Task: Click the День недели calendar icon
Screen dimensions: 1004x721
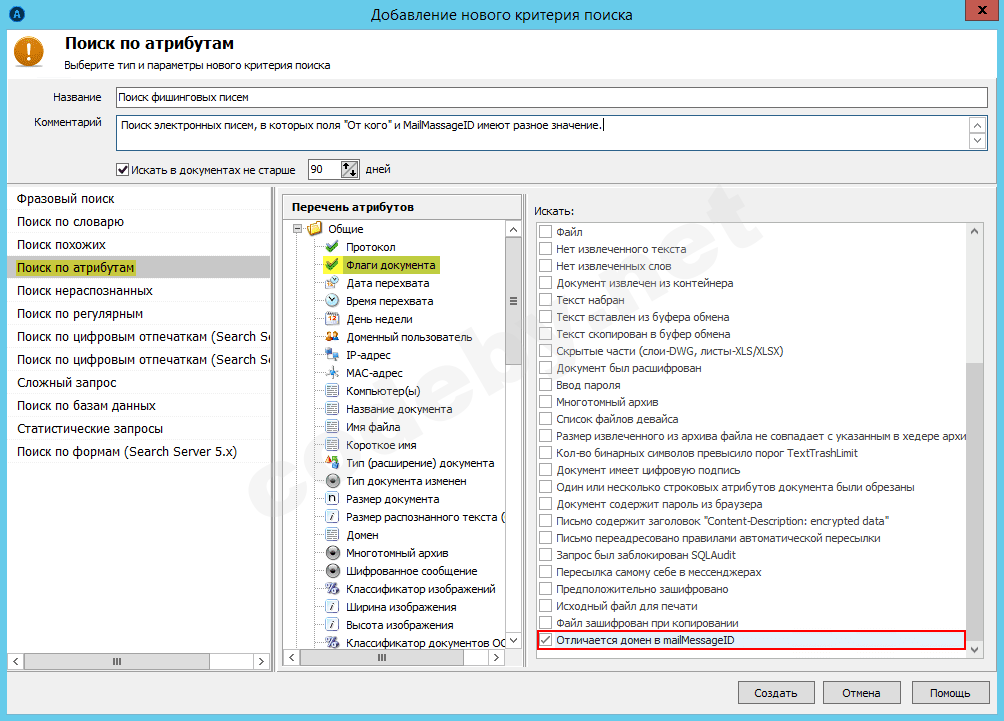Action: point(332,318)
